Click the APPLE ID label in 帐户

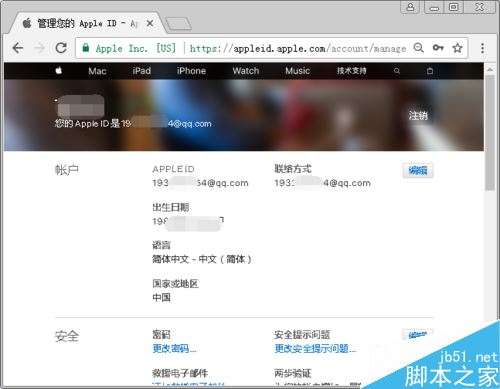tap(173, 169)
